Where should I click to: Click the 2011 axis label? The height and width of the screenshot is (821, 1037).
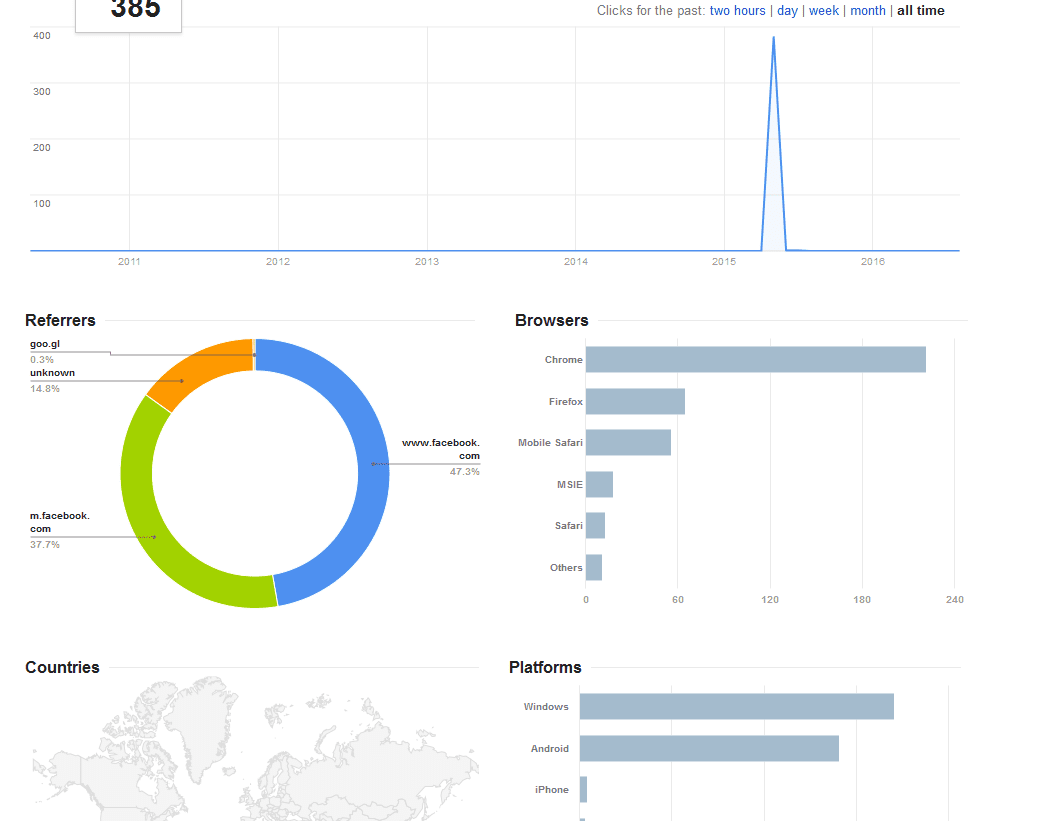pos(129,261)
